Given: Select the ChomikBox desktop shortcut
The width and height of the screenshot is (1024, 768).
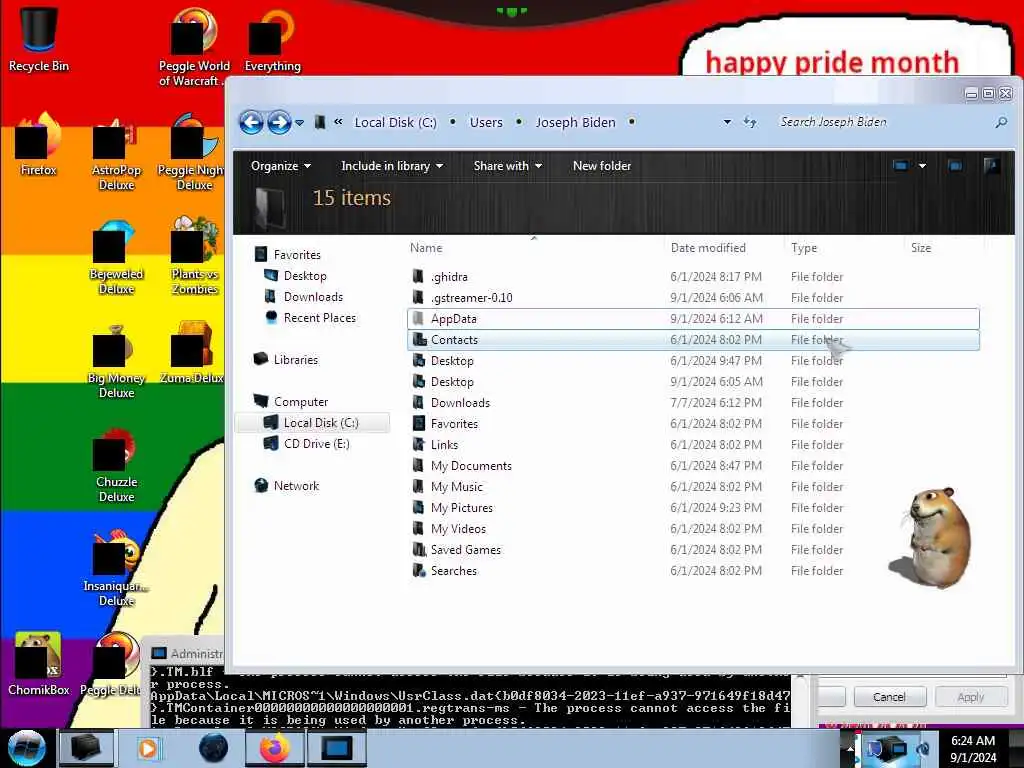Looking at the screenshot, I should point(39,664).
